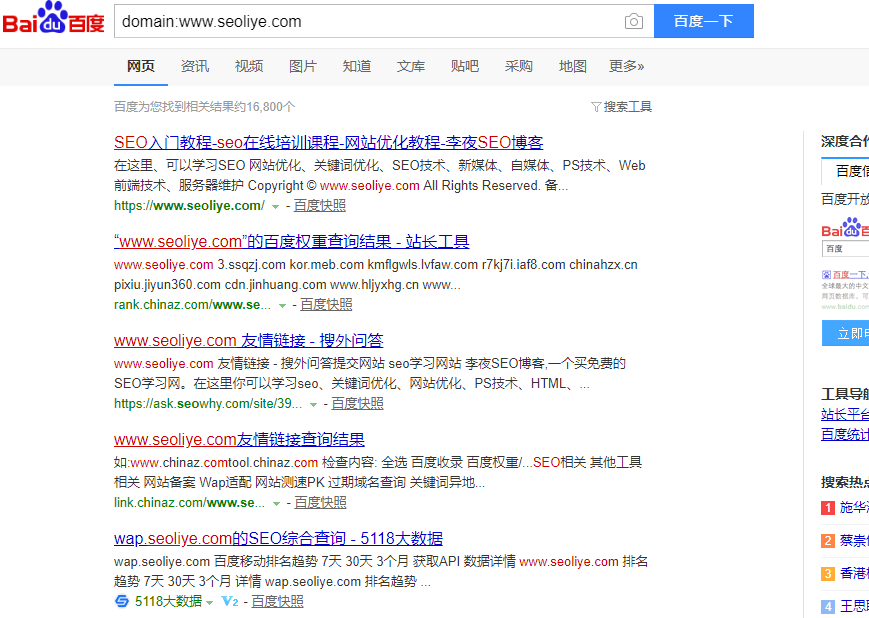This screenshot has width=869, height=618.
Task: Switch to the 采购 tab
Action: pyautogui.click(x=519, y=67)
